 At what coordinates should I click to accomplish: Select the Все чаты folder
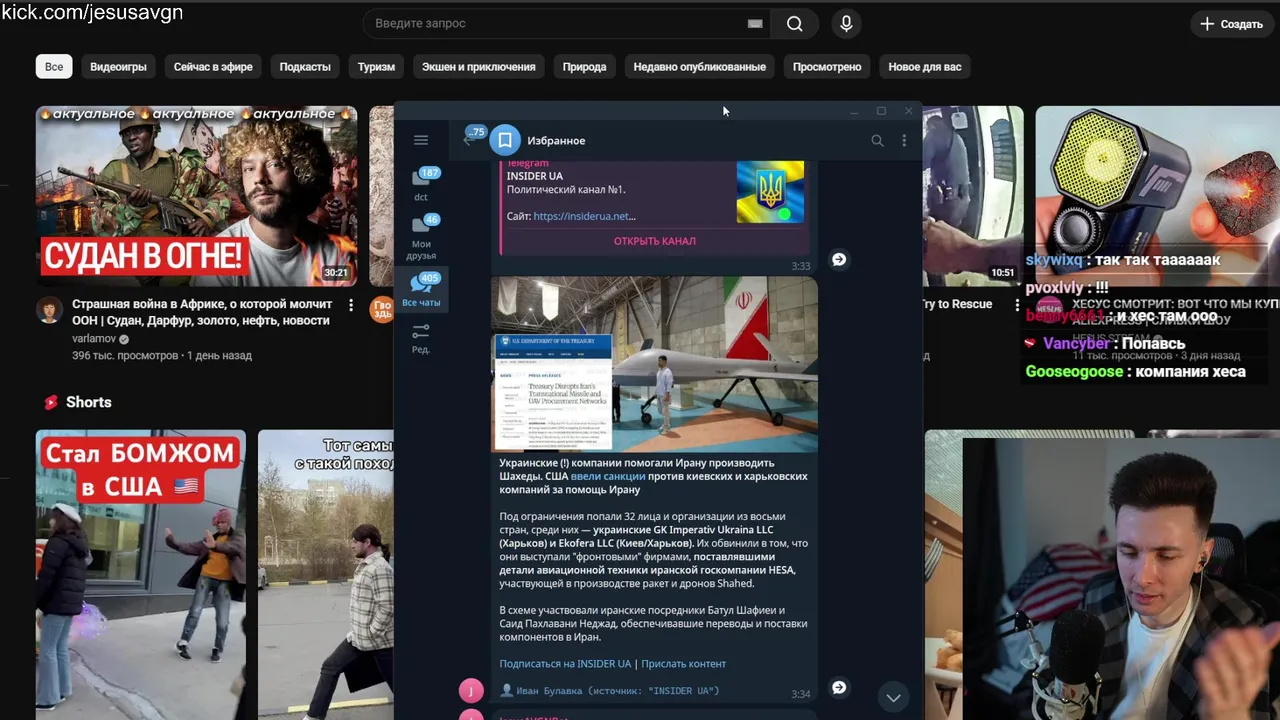pos(422,290)
